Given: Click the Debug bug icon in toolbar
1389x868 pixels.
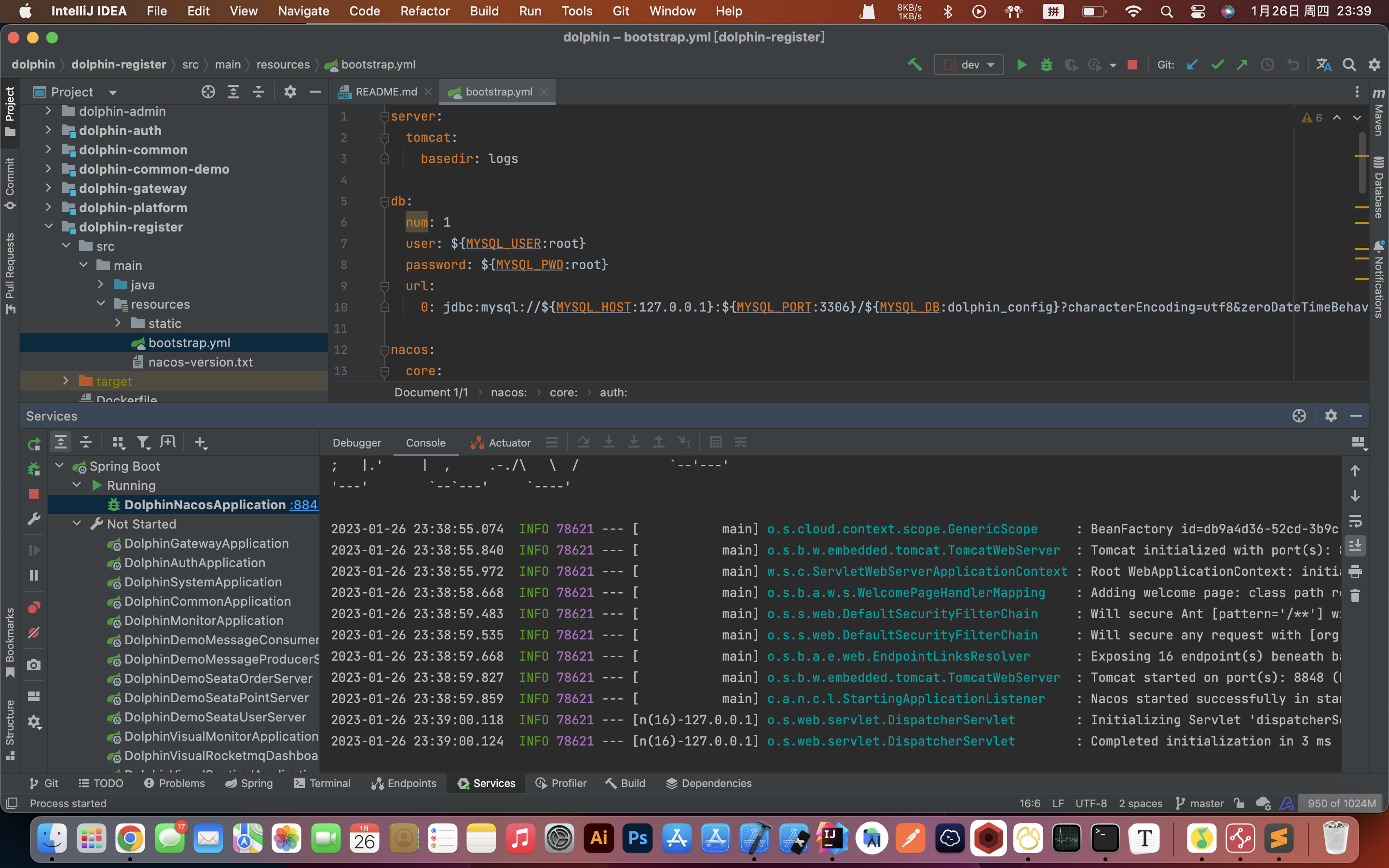Looking at the screenshot, I should (1047, 64).
